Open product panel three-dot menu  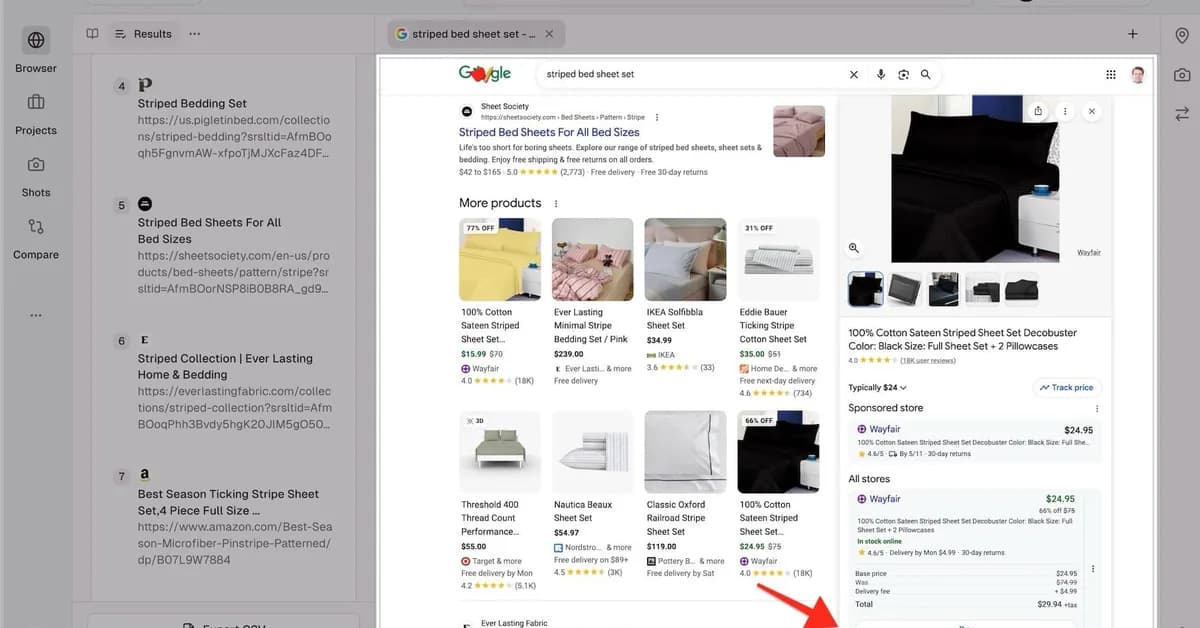point(1065,111)
